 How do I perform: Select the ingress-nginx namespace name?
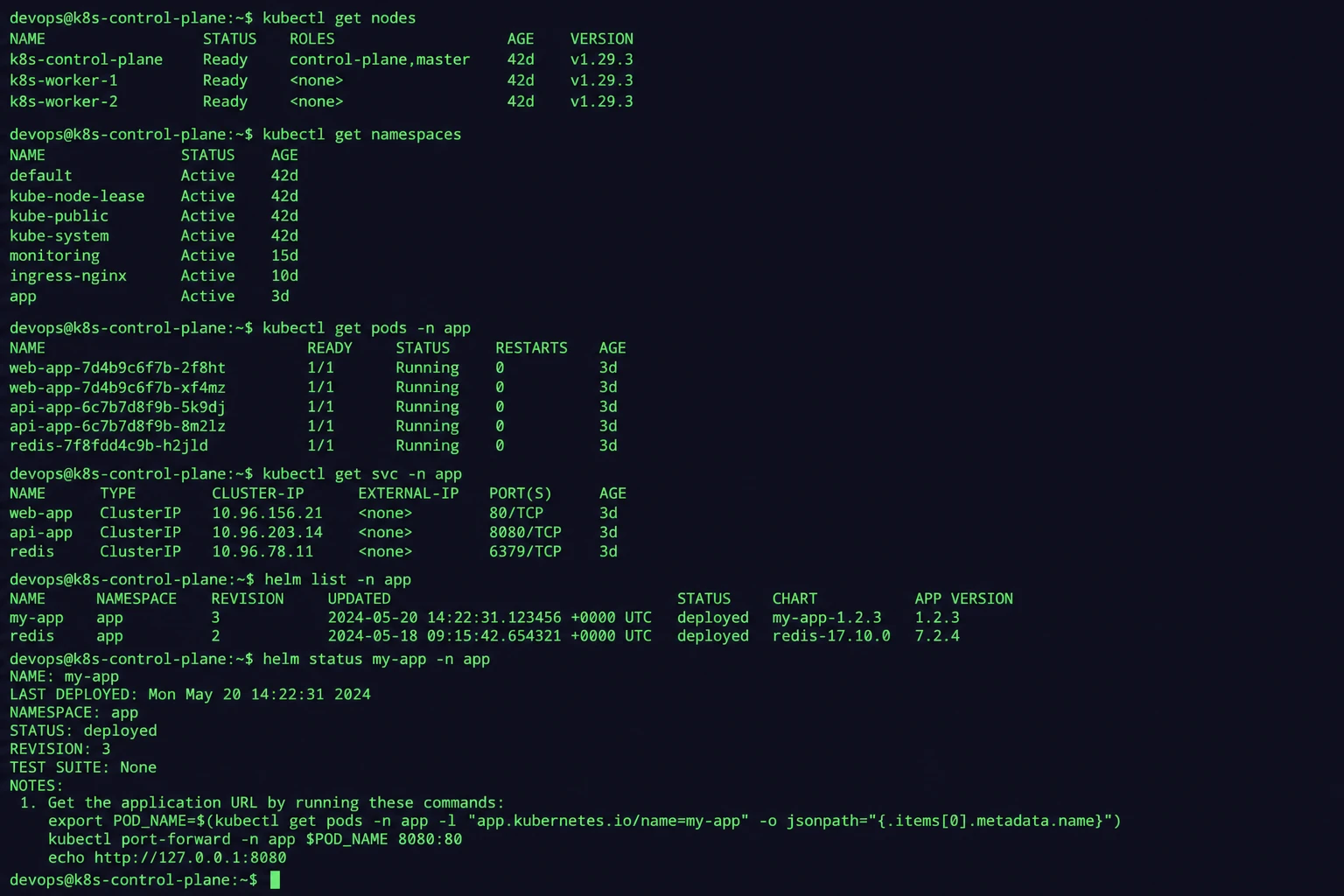[68, 276]
